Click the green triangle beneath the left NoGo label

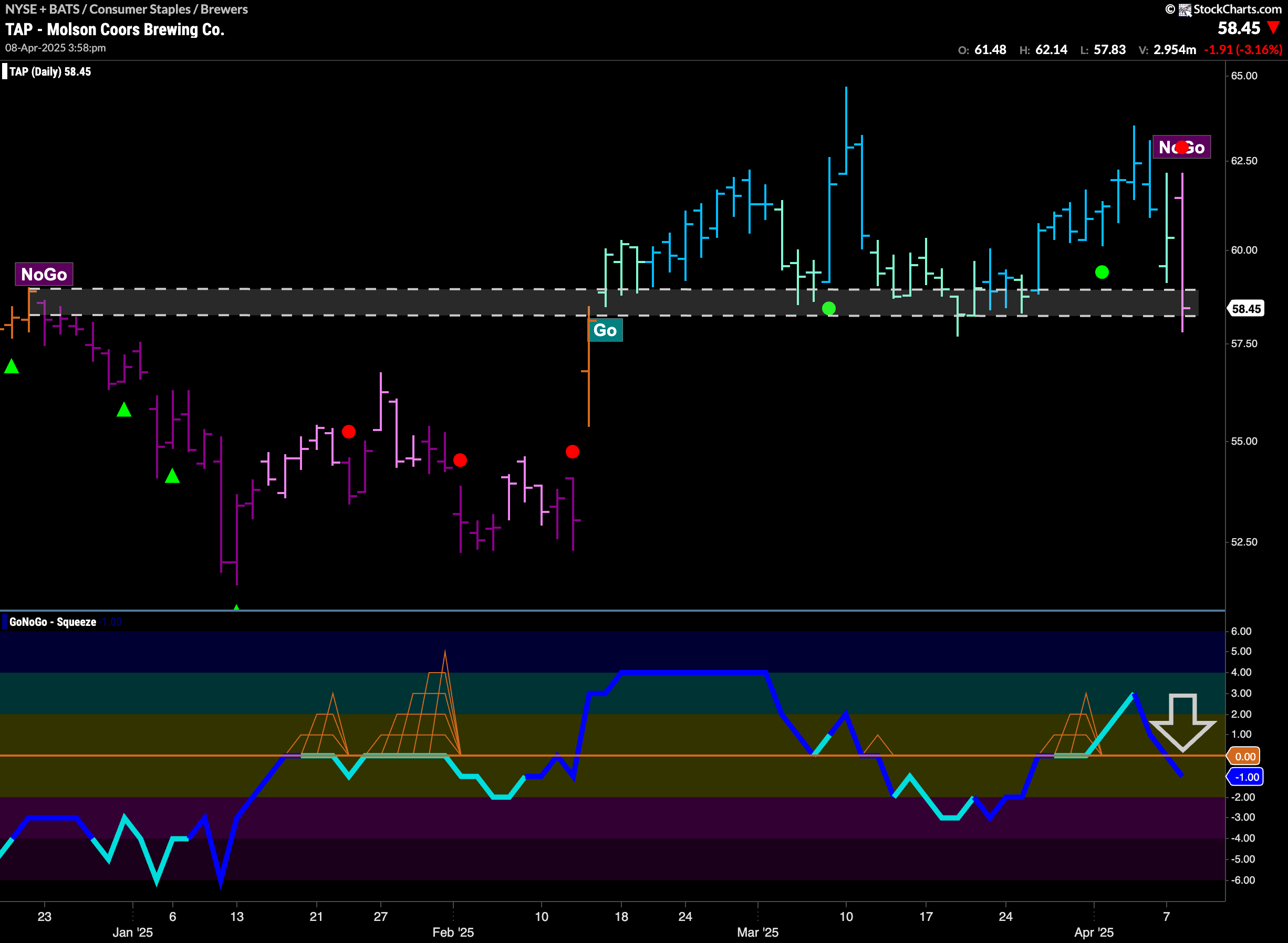point(12,366)
